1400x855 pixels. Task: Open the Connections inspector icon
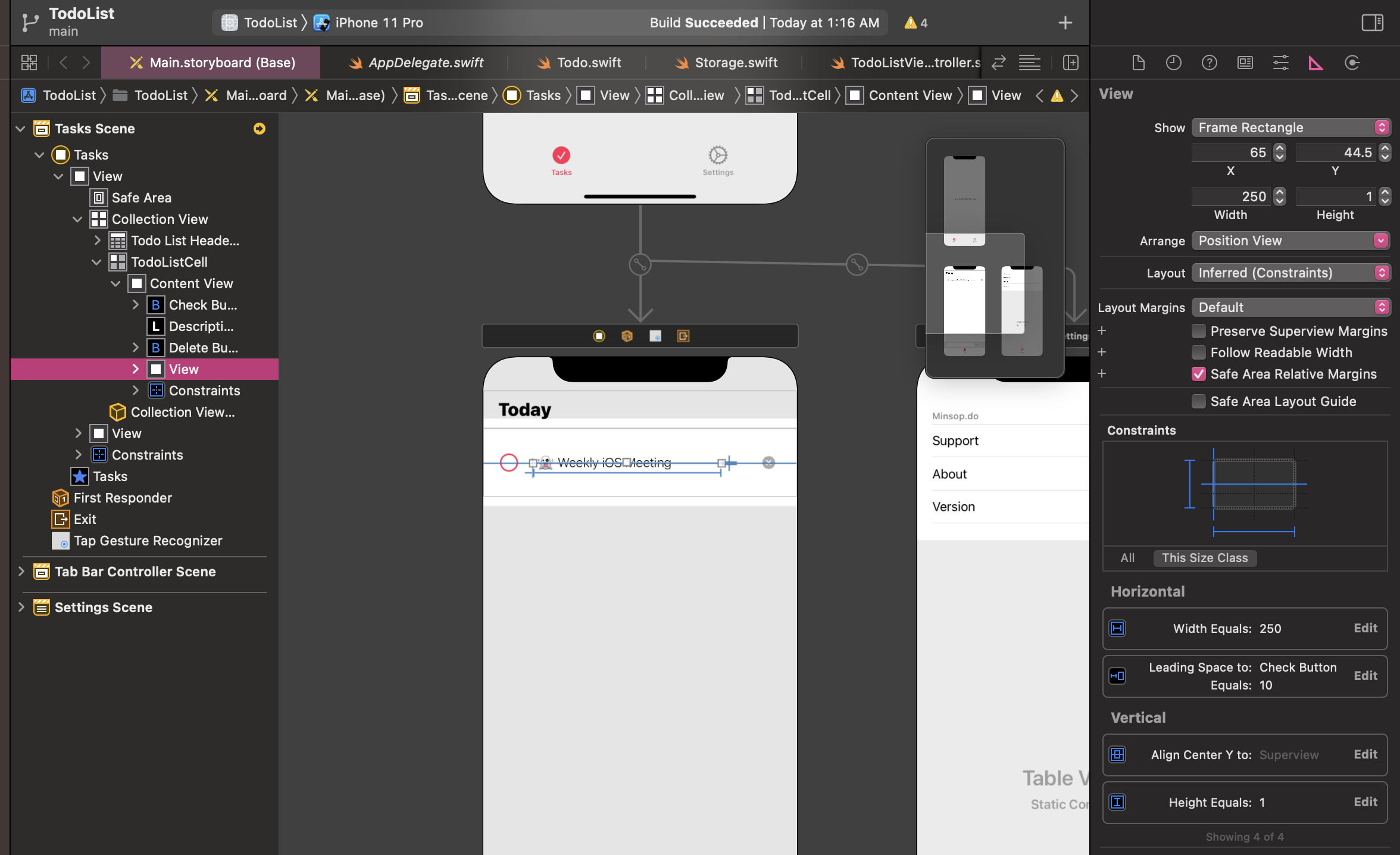[1352, 63]
